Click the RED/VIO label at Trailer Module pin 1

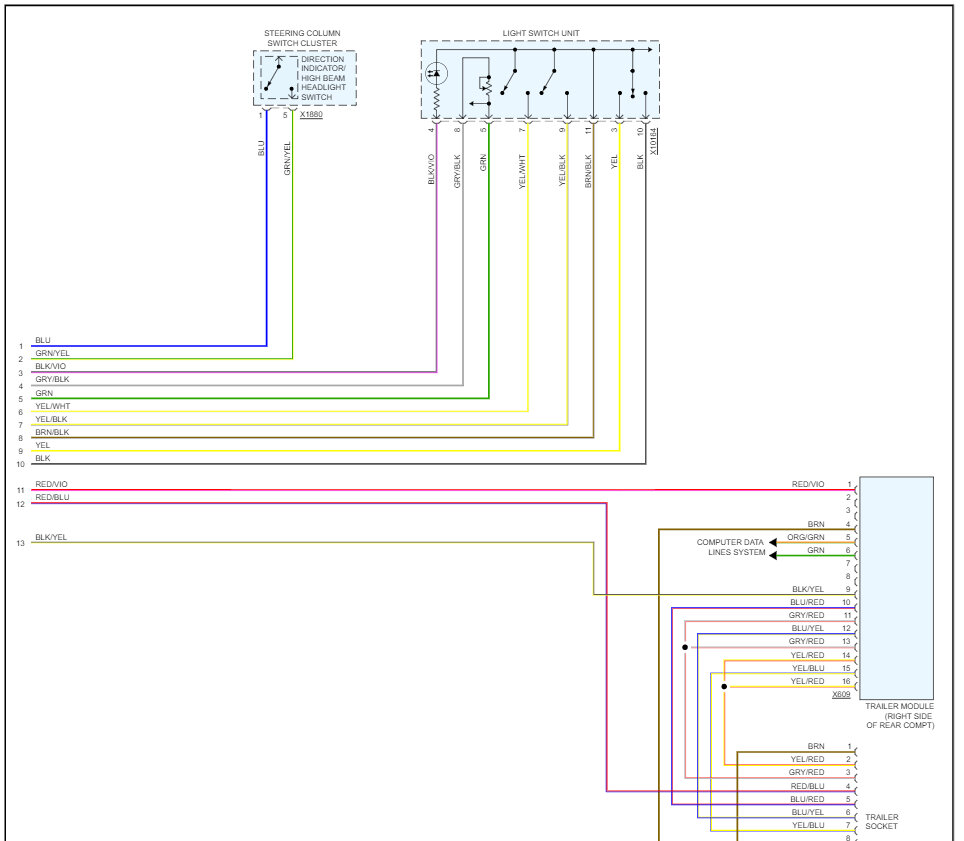click(x=808, y=484)
